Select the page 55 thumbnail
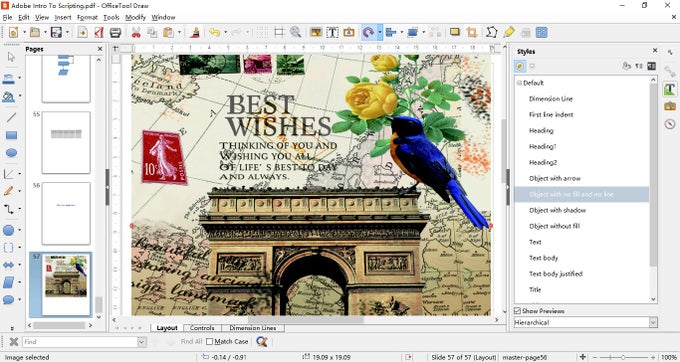This screenshot has height=362, width=680. (x=66, y=142)
